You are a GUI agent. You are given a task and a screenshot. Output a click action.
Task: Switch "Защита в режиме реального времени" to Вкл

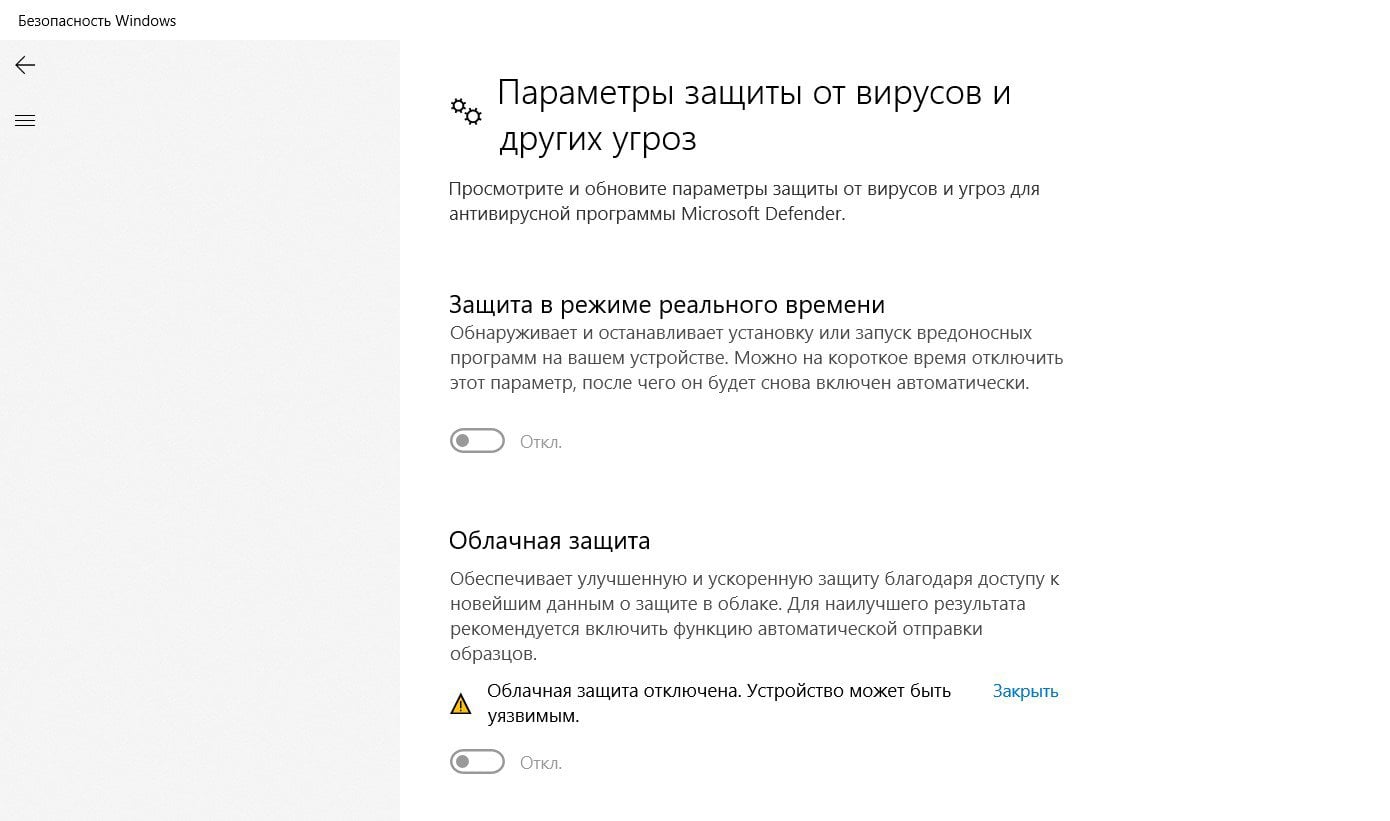pos(477,440)
